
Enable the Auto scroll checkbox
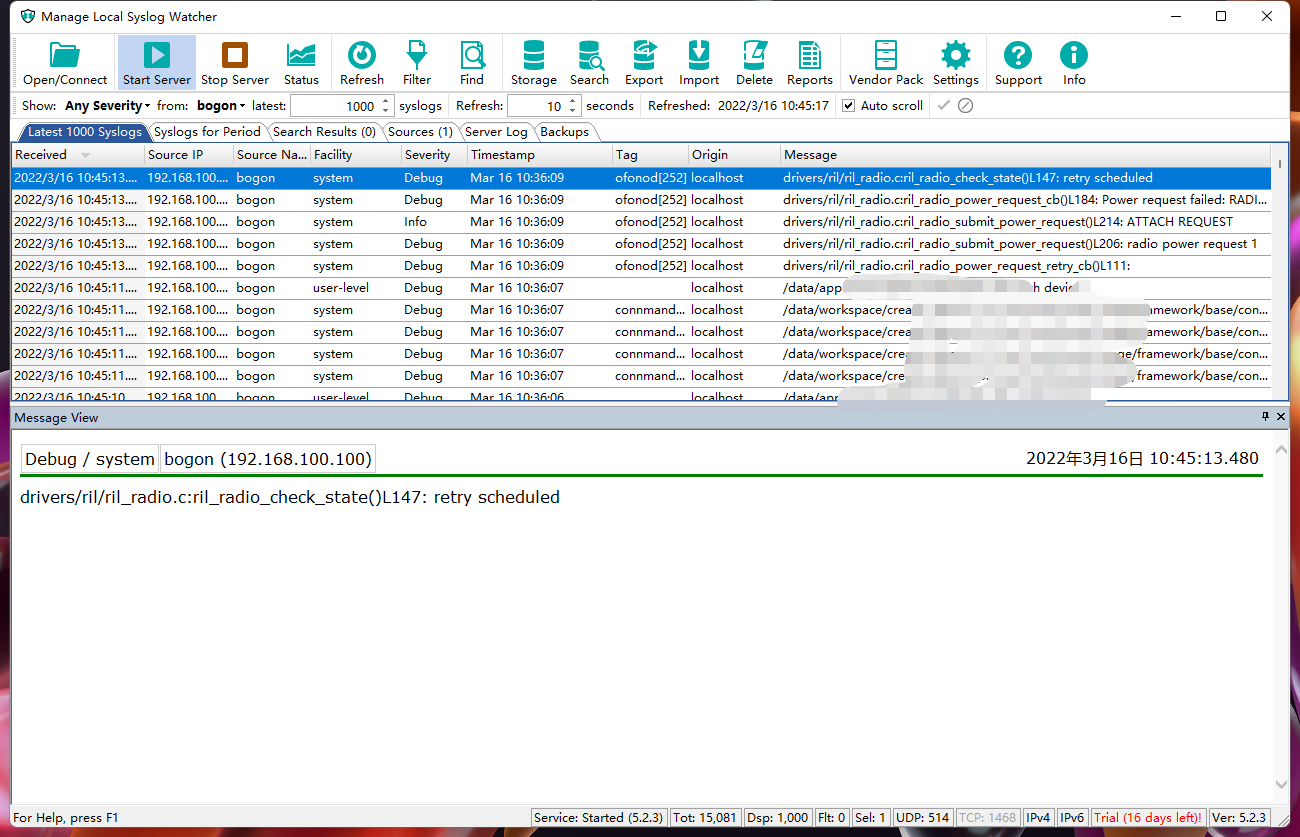coord(848,105)
